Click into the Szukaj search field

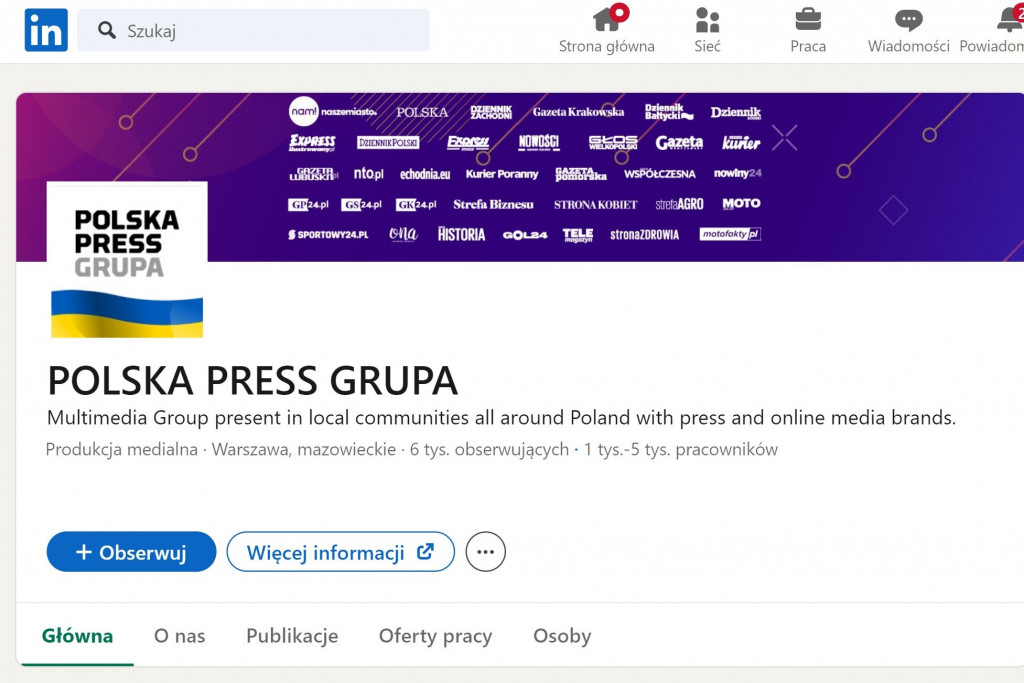point(270,31)
